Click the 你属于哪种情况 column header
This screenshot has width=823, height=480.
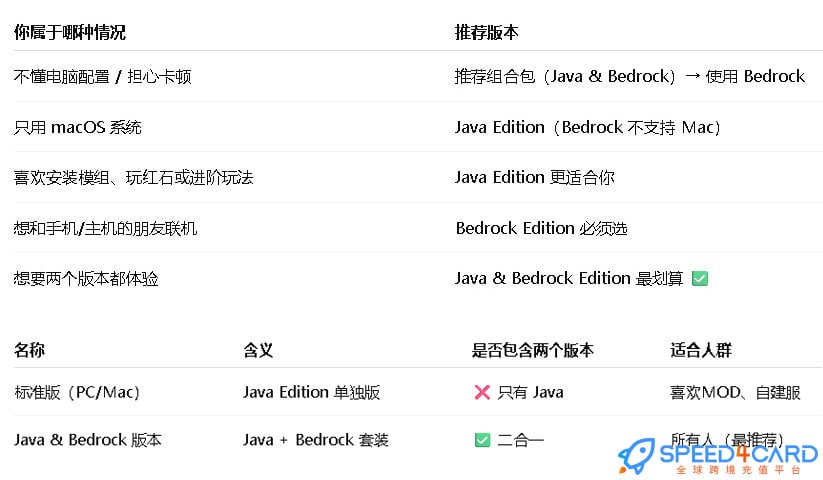(x=70, y=33)
